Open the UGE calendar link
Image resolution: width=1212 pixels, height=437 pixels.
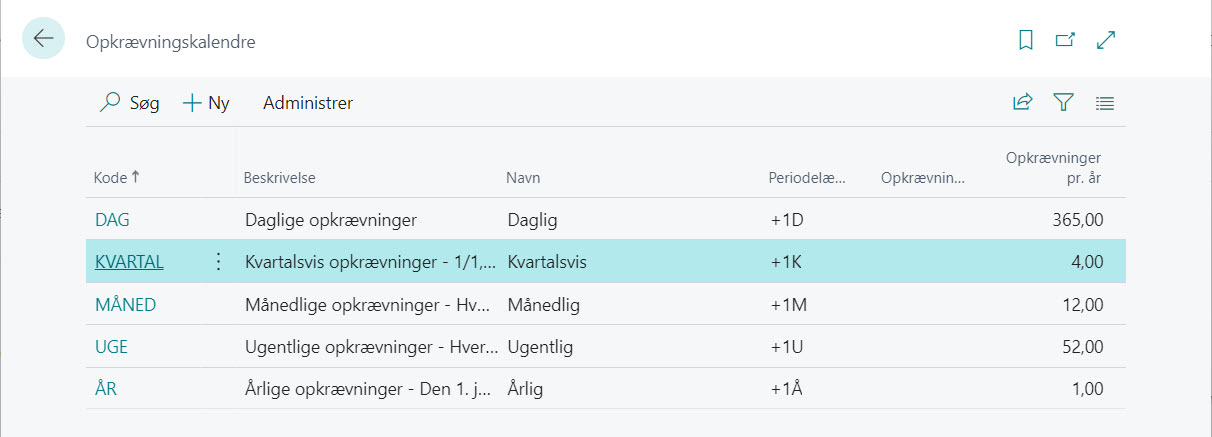coord(112,347)
